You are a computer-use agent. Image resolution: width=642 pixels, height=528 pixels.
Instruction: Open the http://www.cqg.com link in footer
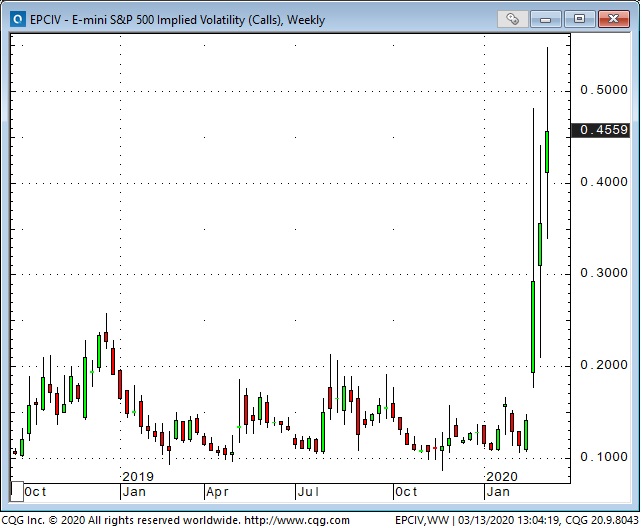pos(297,520)
